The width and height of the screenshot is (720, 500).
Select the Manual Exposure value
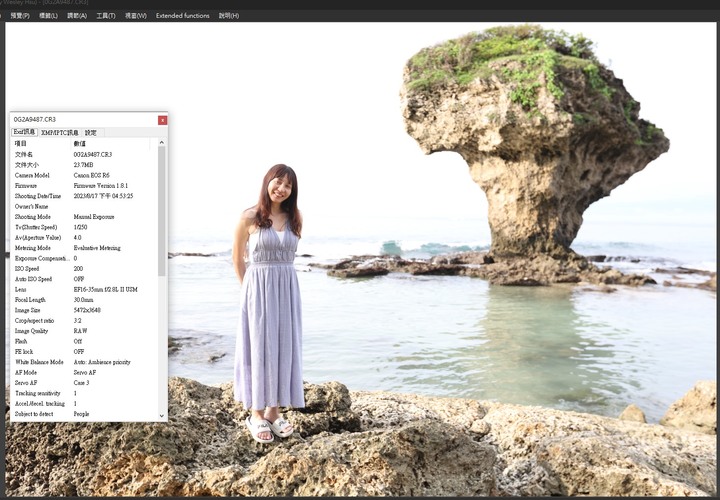click(94, 217)
